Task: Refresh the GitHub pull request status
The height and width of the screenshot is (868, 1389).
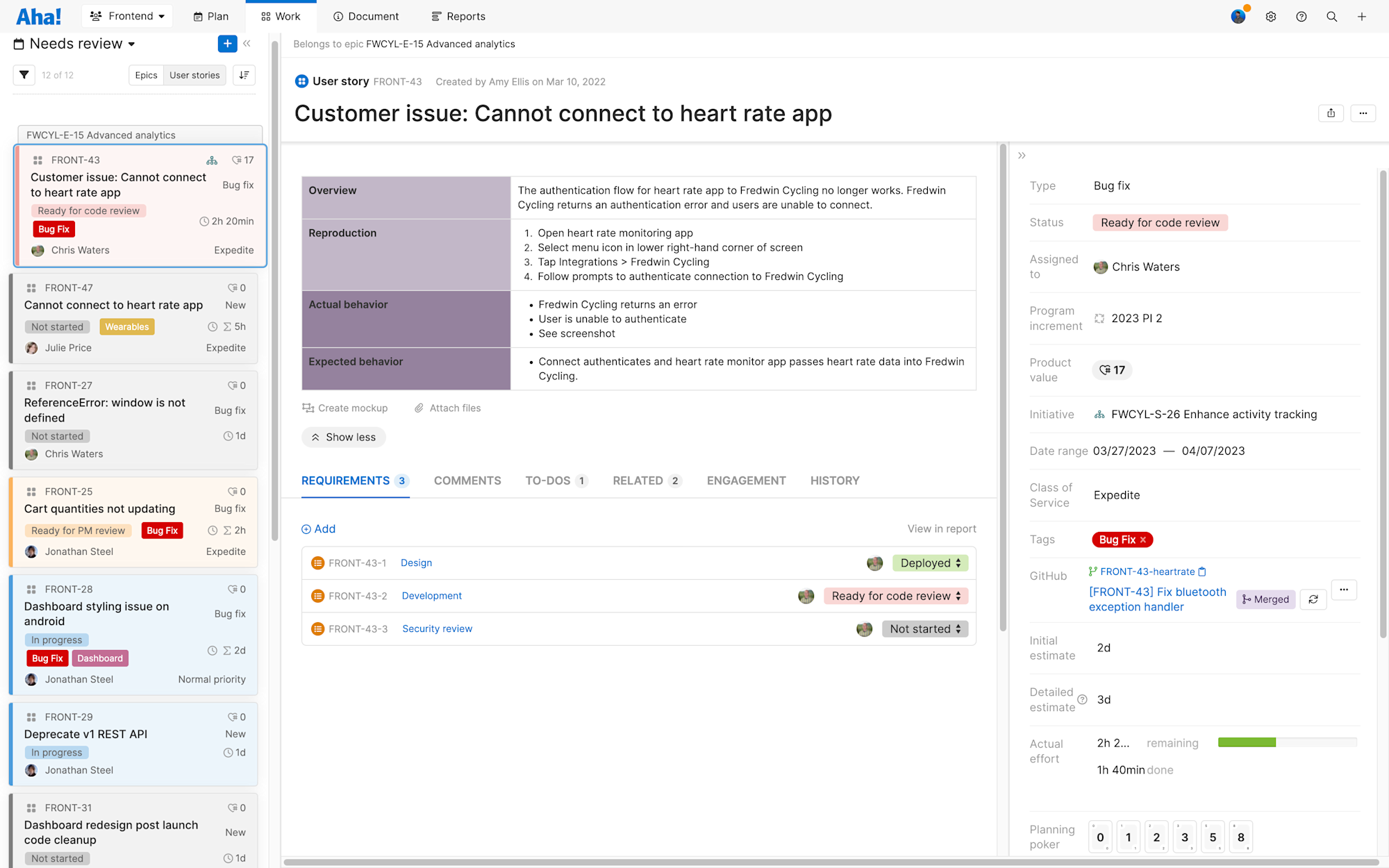Action: [x=1313, y=599]
